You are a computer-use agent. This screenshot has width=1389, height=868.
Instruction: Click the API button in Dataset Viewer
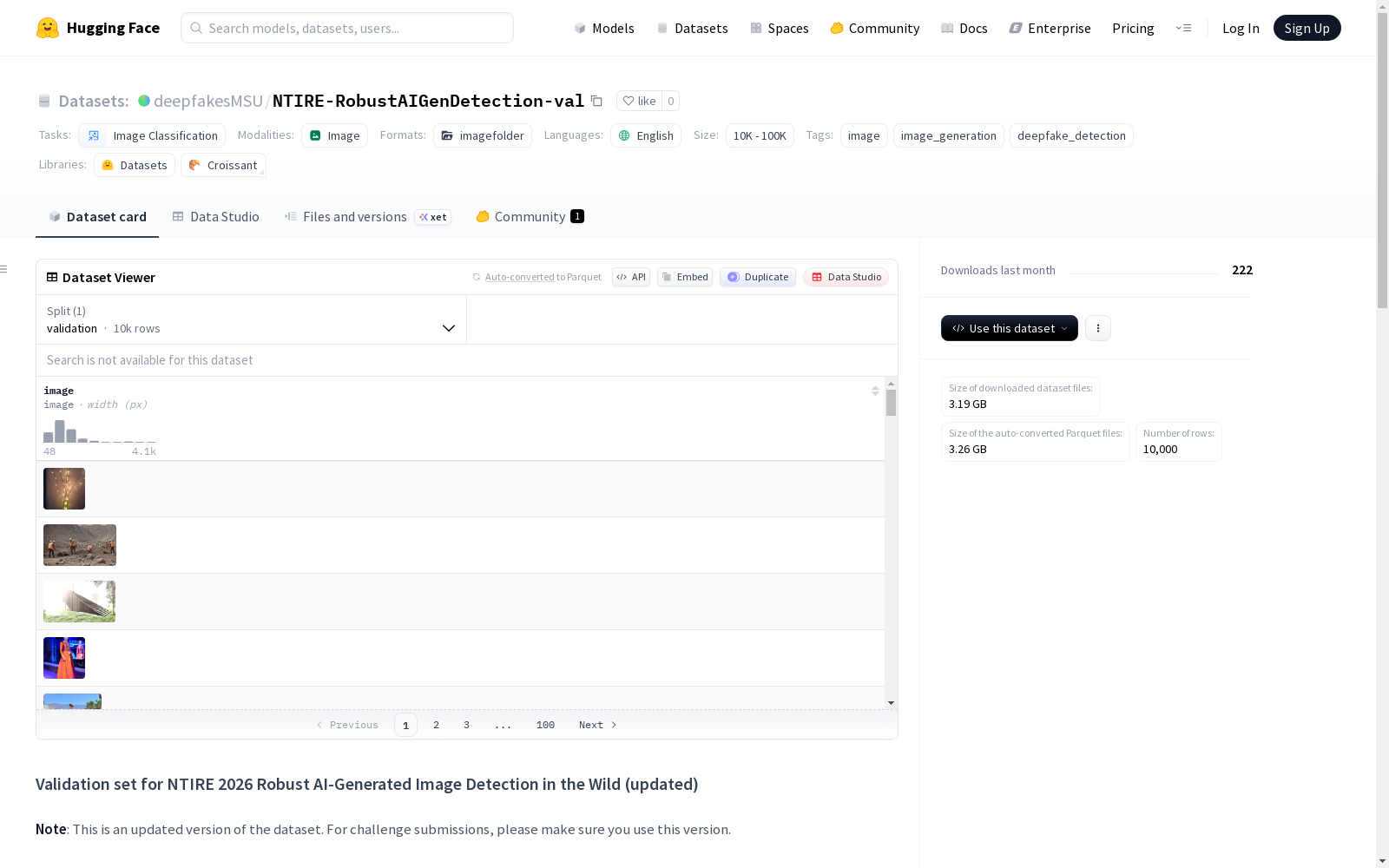point(631,277)
